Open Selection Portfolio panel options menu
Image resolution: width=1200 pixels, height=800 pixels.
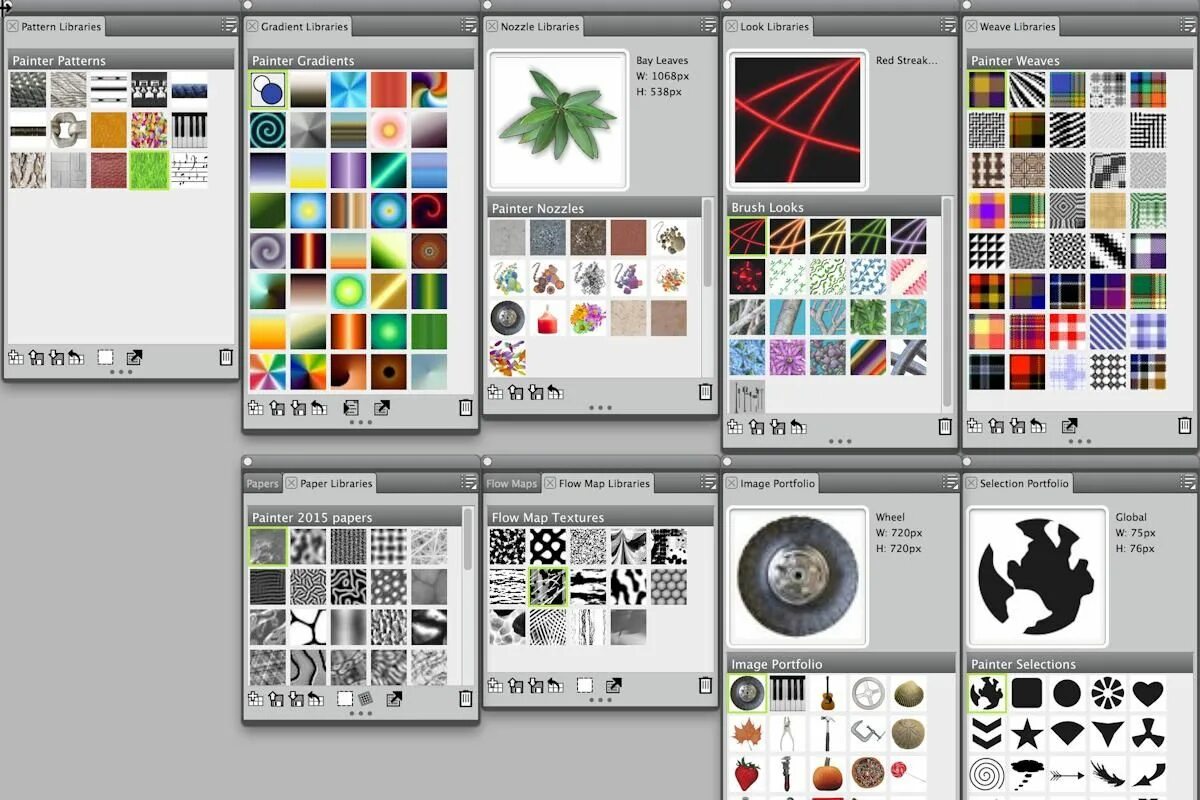1189,482
